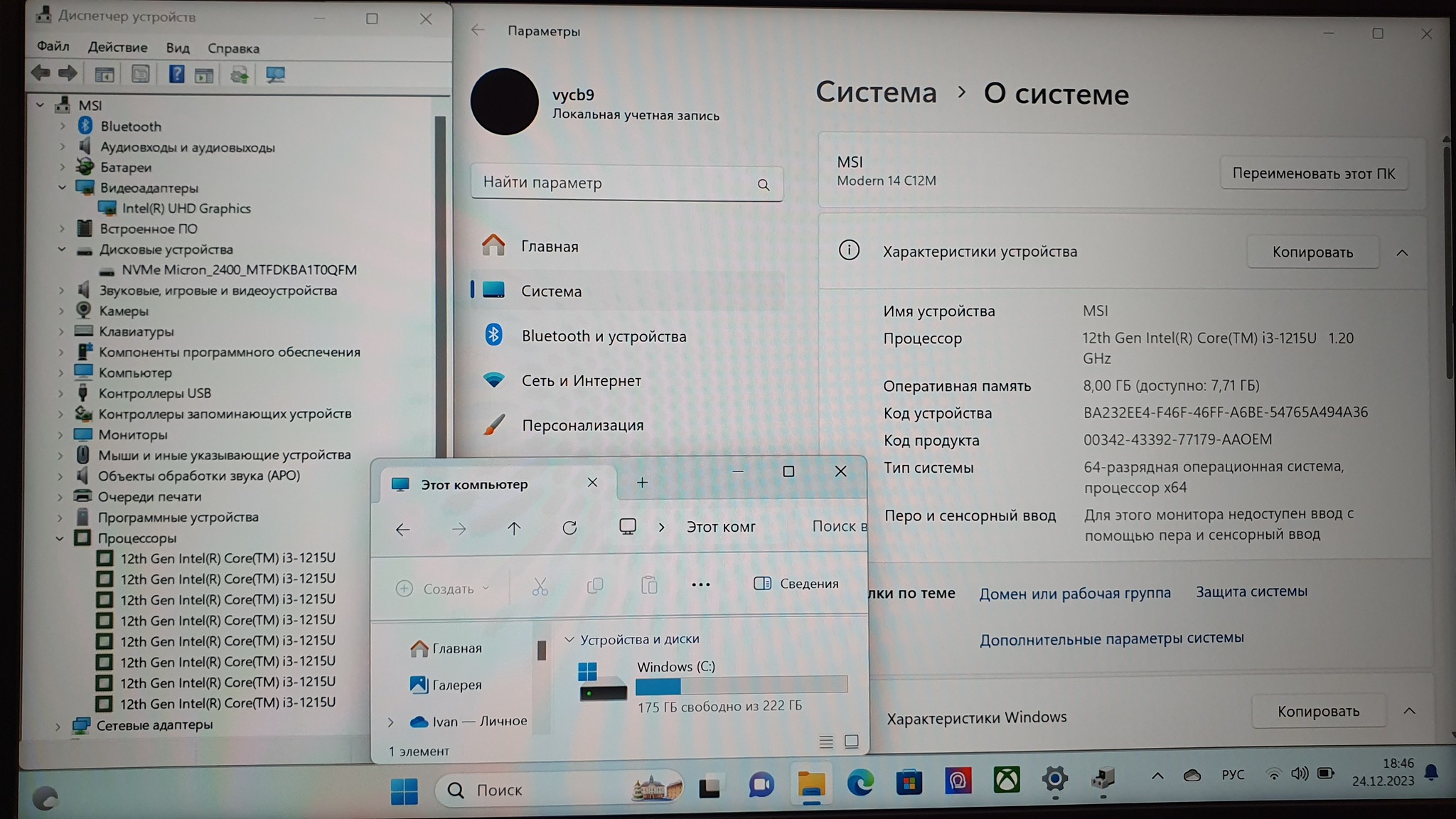1456x819 pixels.
Task: Open the Действие menu
Action: 117,48
